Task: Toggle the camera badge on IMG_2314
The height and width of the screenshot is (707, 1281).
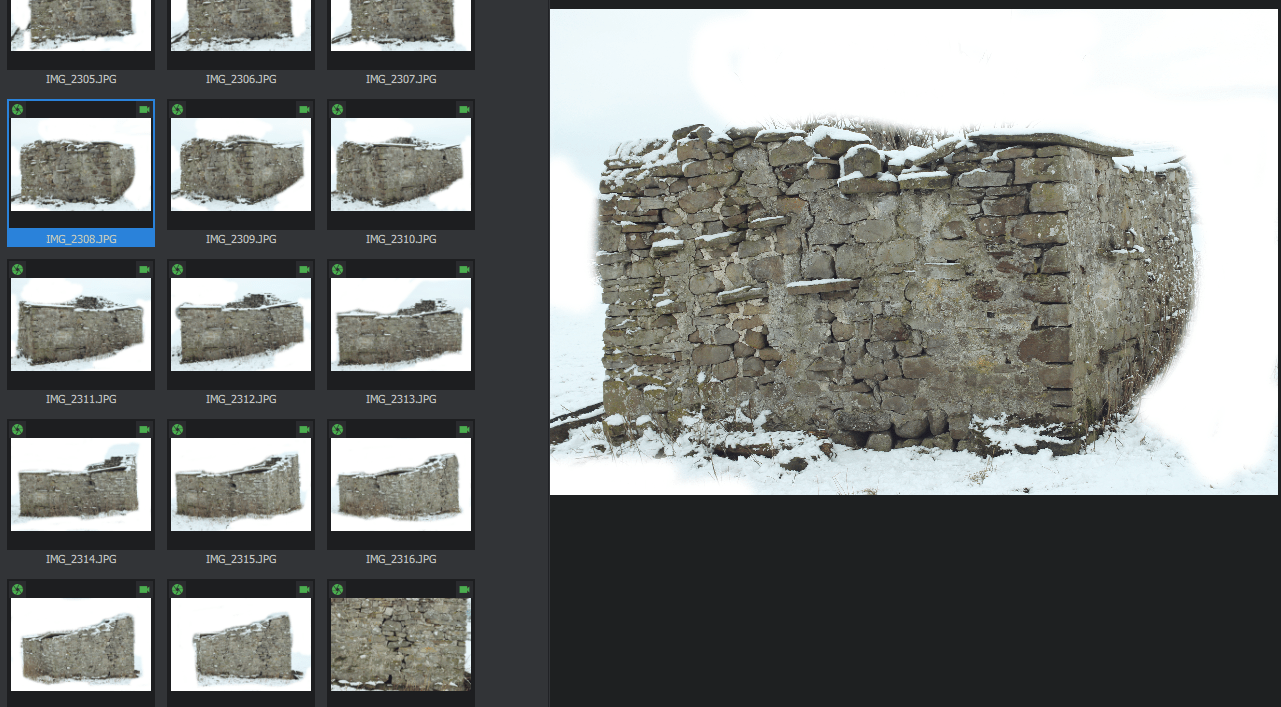Action: click(144, 429)
